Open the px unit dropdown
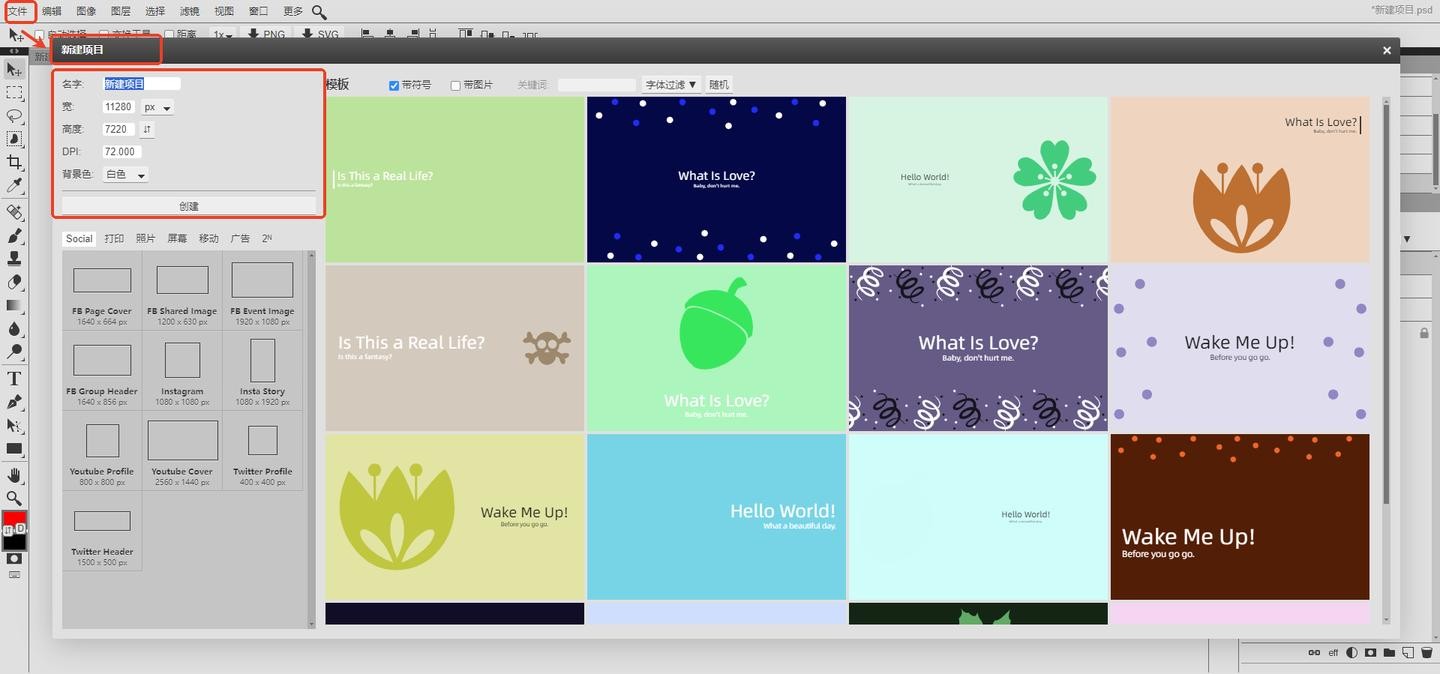 (x=156, y=107)
